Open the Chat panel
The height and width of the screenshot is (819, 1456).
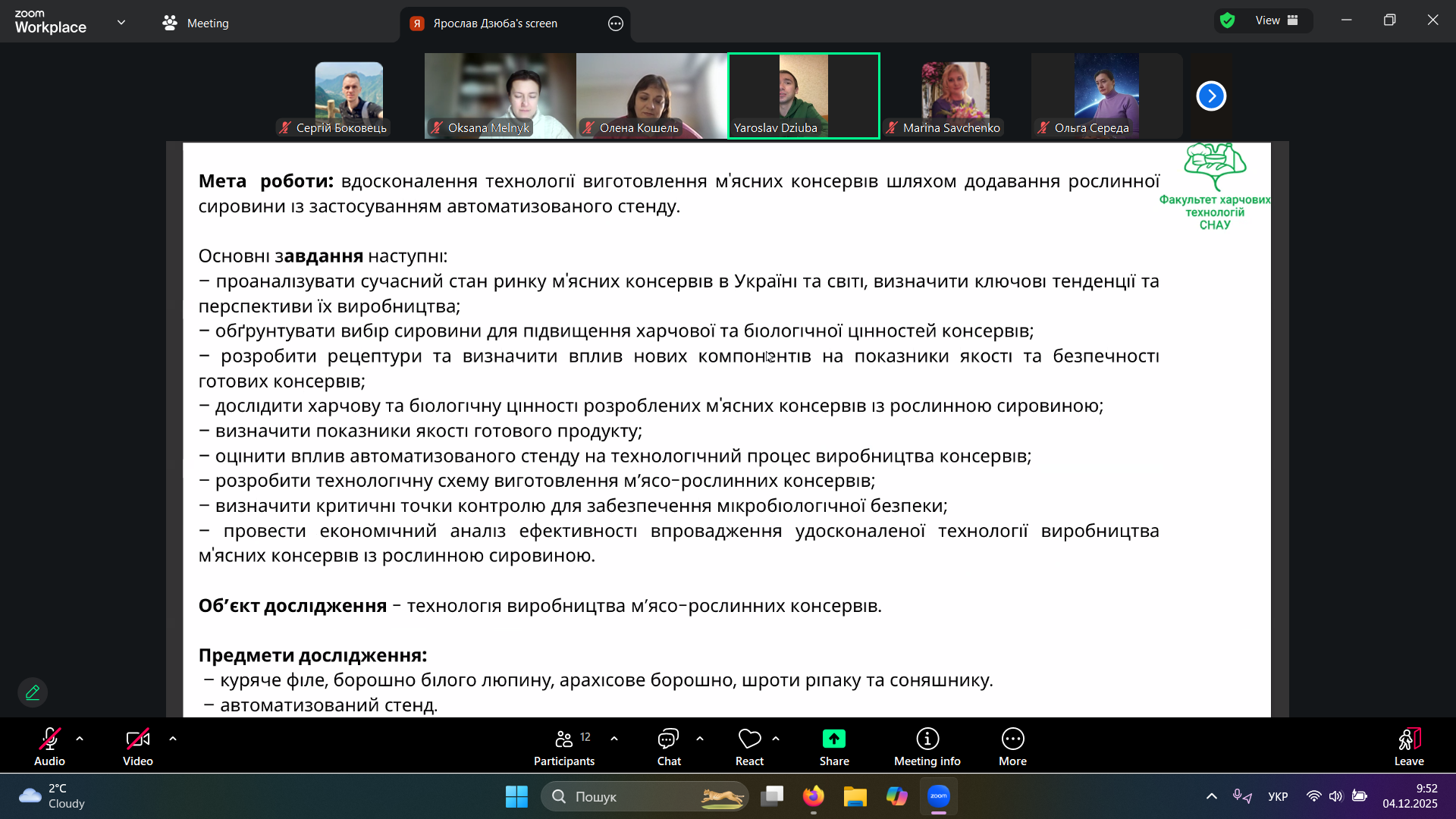tap(668, 747)
